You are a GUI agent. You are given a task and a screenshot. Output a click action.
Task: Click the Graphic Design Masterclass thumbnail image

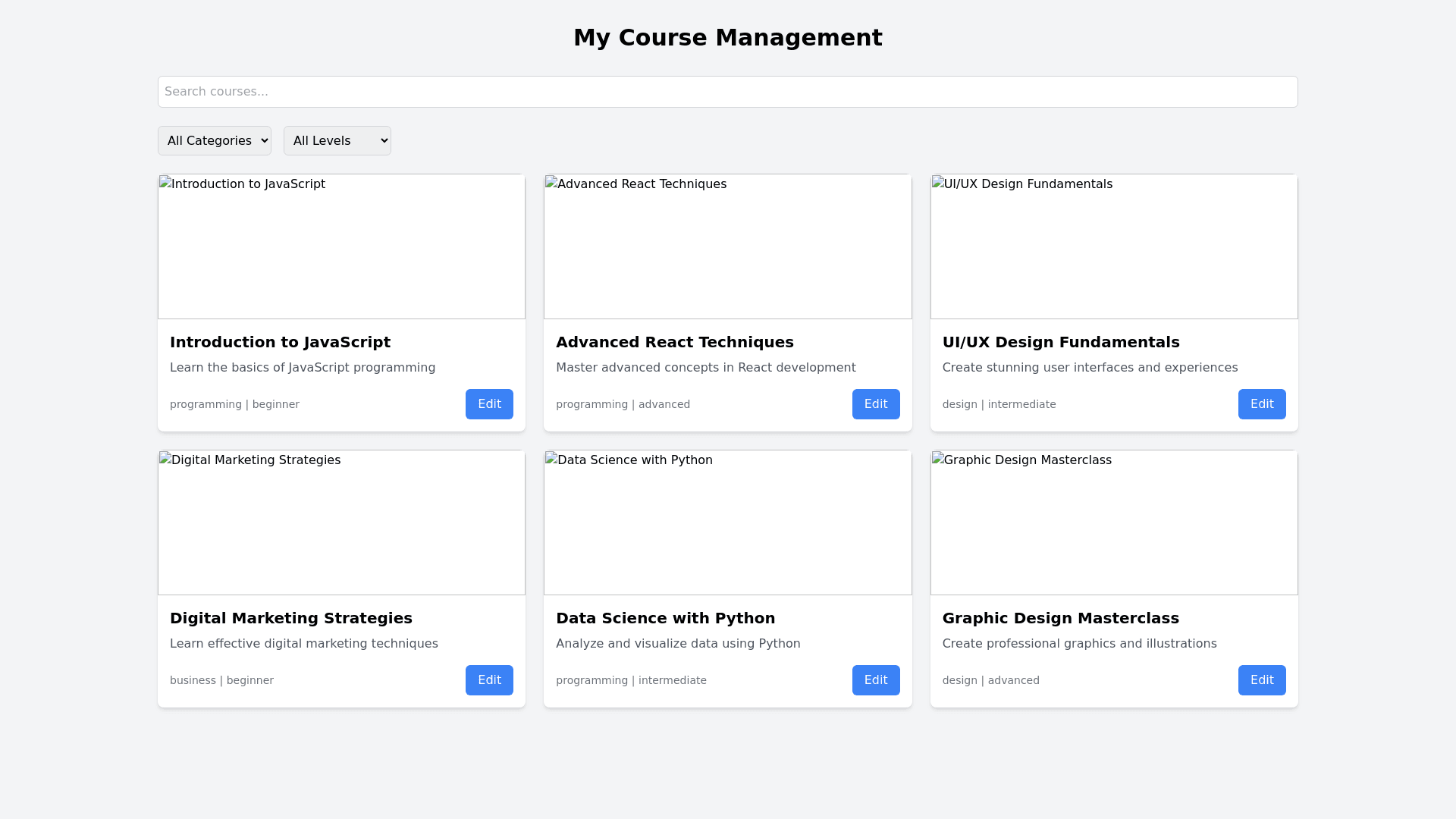coord(1113,522)
